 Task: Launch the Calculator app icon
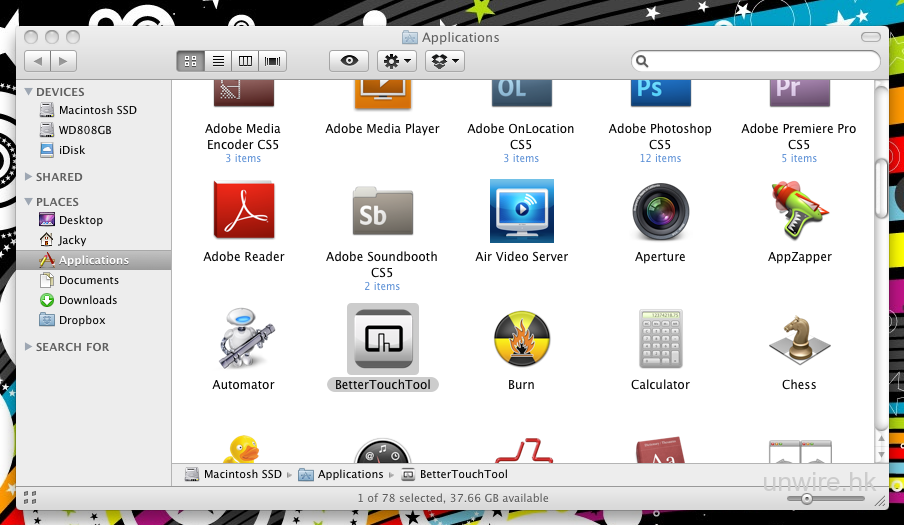[660, 339]
